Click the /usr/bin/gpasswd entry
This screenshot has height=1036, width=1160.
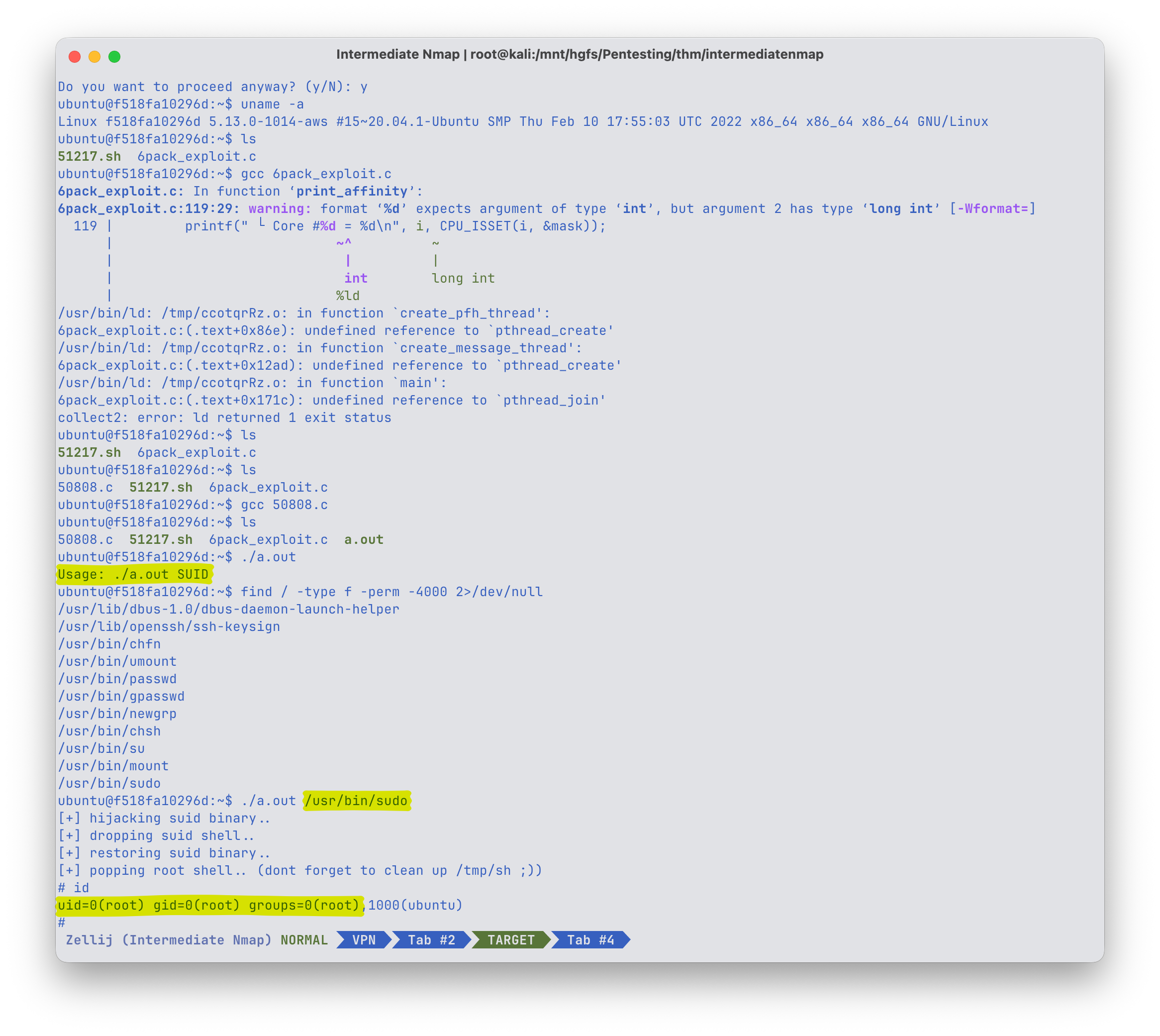click(121, 697)
